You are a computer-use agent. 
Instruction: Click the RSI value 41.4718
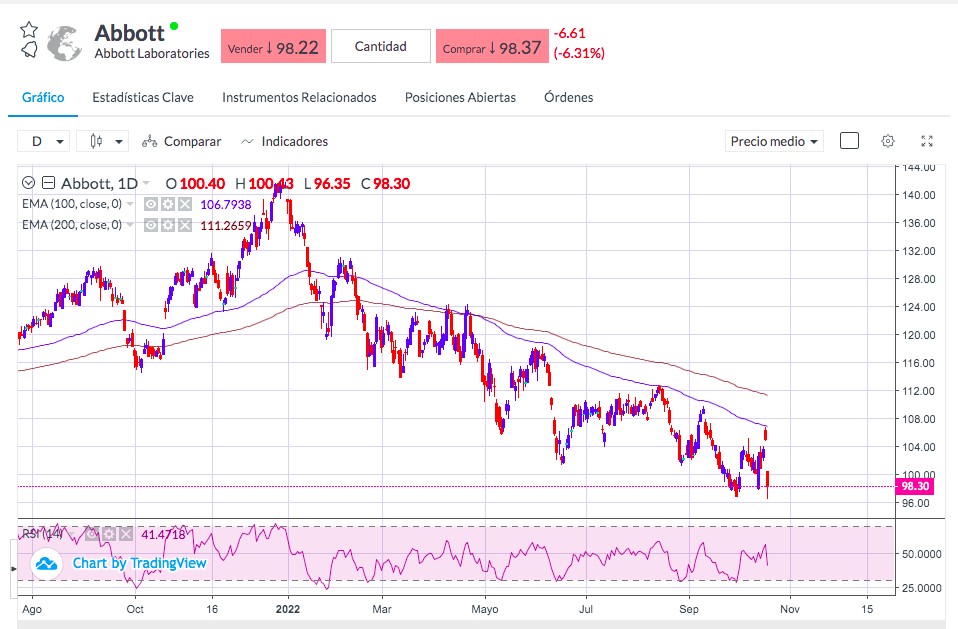(163, 535)
